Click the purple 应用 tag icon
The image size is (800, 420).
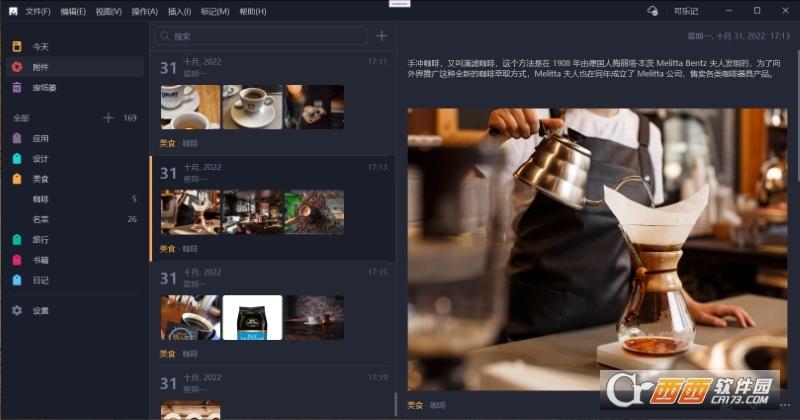point(17,138)
